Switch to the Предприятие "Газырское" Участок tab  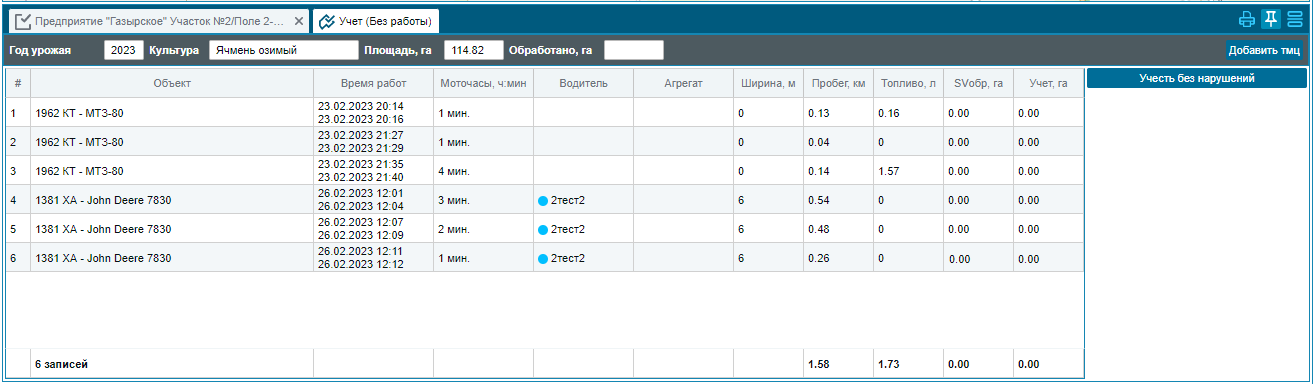click(159, 20)
